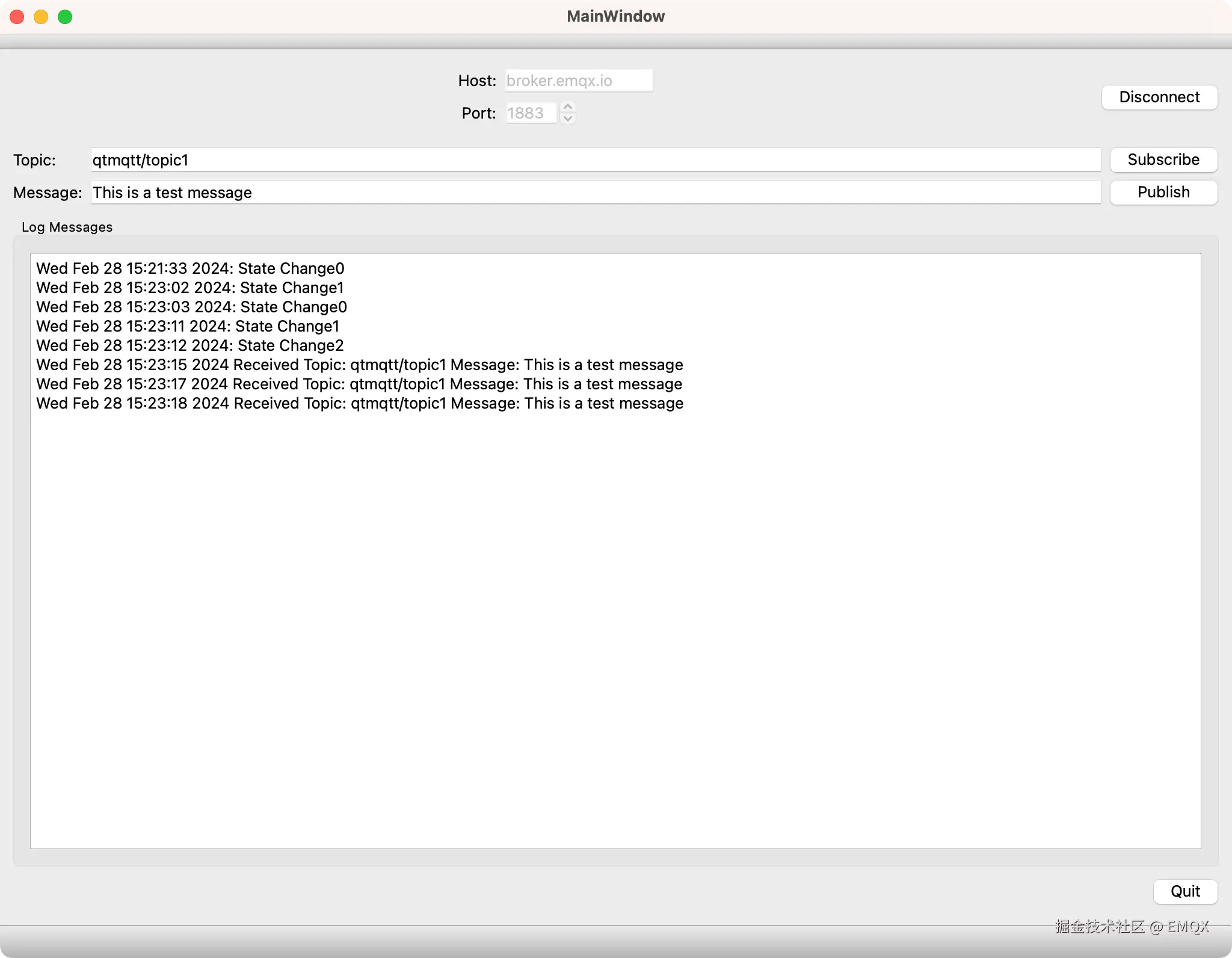The width and height of the screenshot is (1232, 958).
Task: Maximize window with green traffic light
Action: point(65,16)
